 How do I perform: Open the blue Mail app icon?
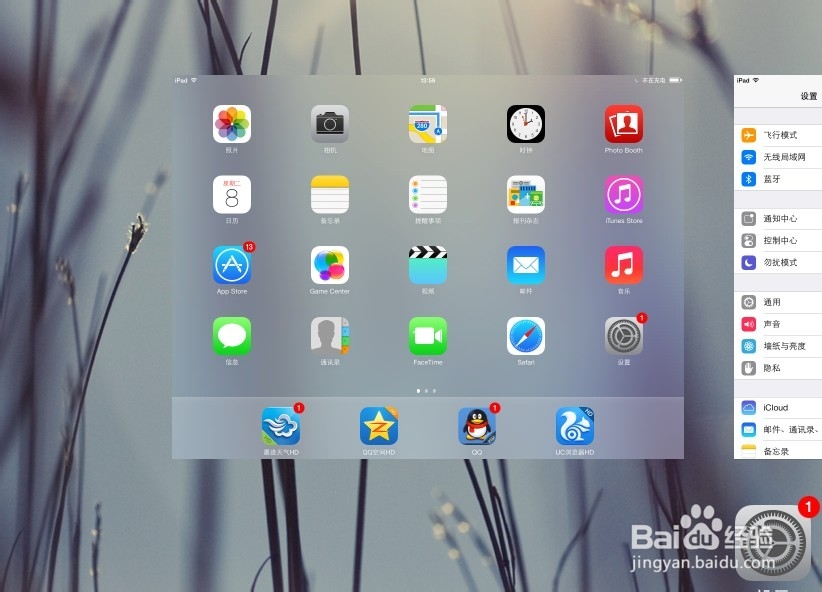526,265
